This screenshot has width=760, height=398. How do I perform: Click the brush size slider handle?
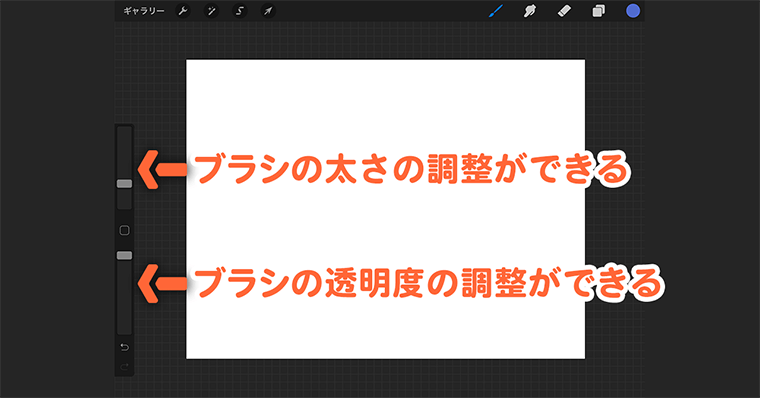click(125, 184)
